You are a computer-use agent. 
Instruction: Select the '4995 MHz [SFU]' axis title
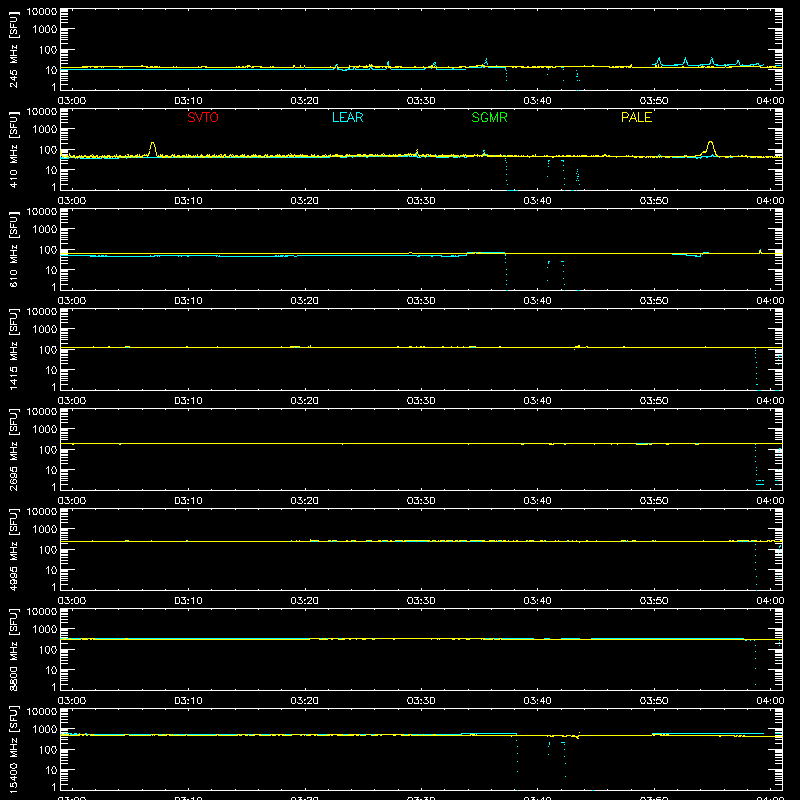14,550
